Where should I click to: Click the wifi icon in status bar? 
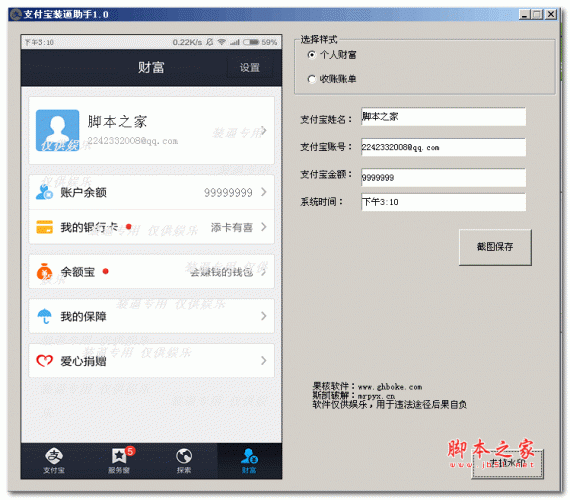pyautogui.click(x=221, y=42)
